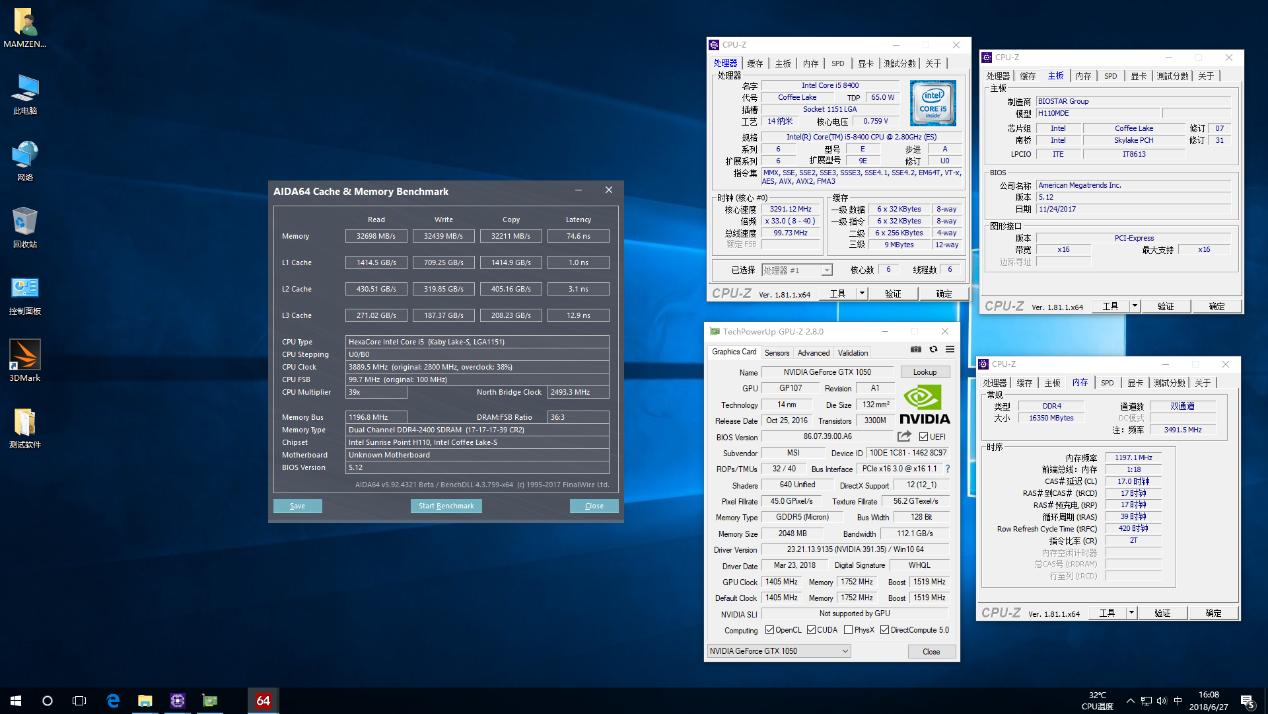Toggle the UEFI checkbox in GPU-Z

pos(923,437)
